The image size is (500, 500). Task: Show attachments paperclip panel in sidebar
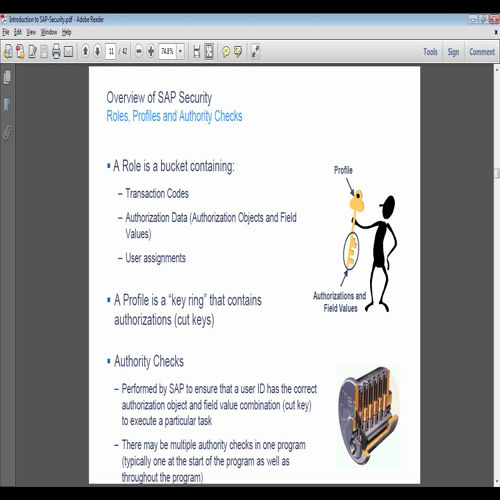coord(7,133)
